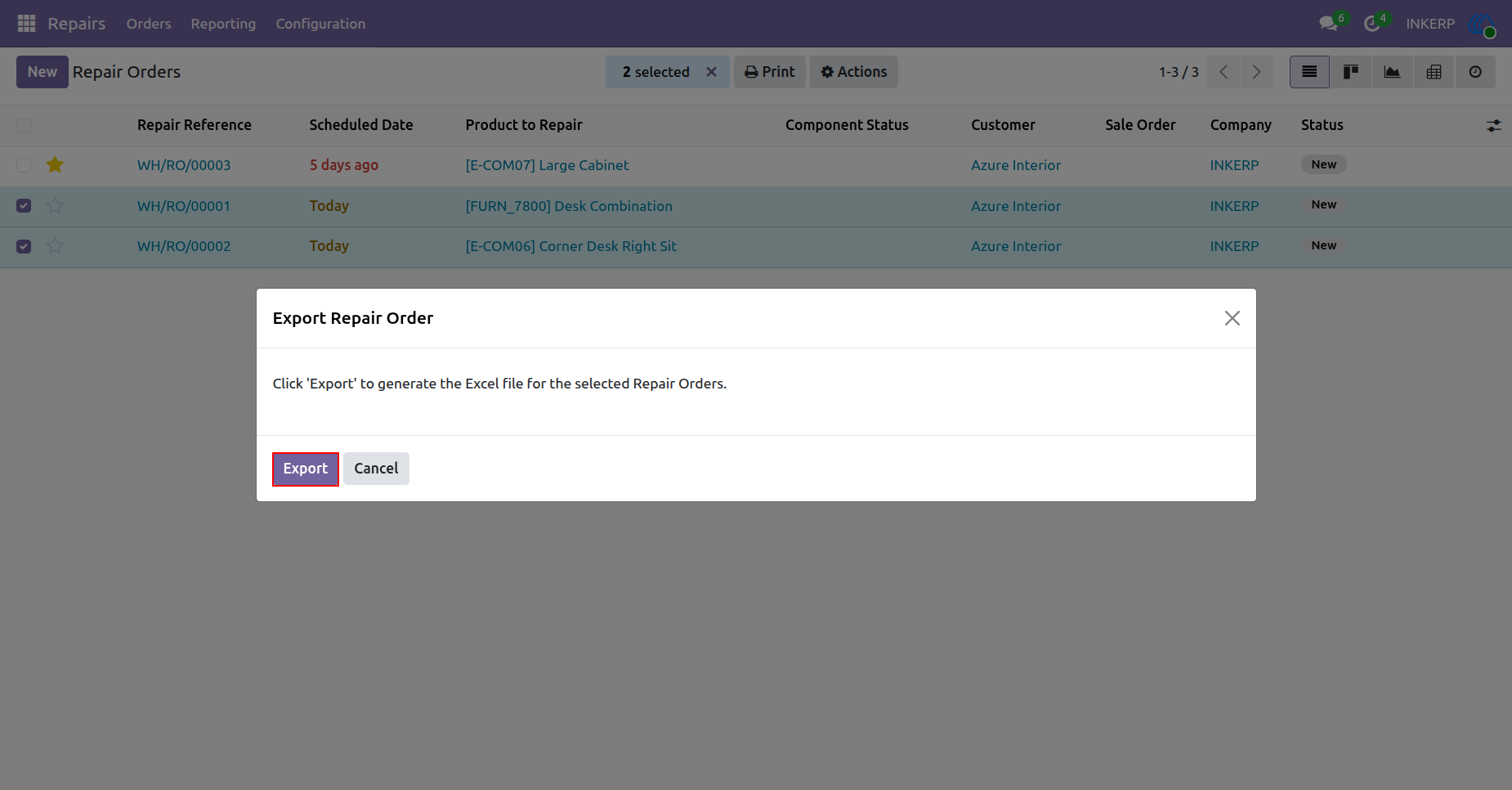1512x790 pixels.
Task: Open repair order WH/RO/00001
Action: tap(184, 206)
